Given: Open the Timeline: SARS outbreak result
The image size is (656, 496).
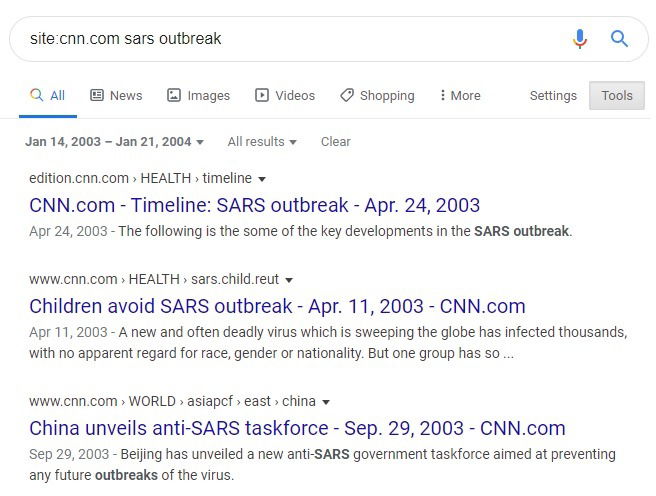Looking at the screenshot, I should 255,205.
